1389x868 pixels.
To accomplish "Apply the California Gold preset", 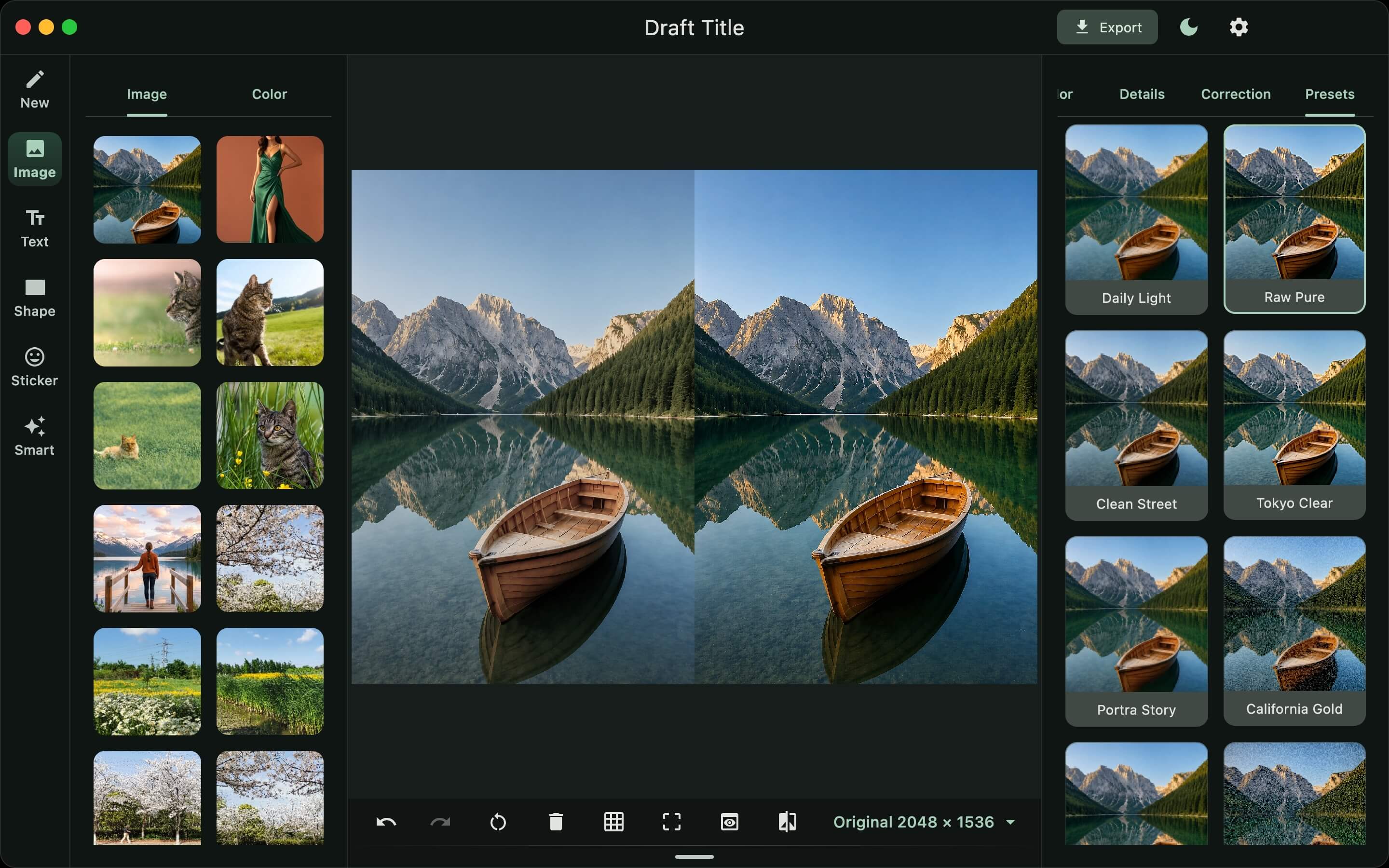I will click(x=1294, y=631).
